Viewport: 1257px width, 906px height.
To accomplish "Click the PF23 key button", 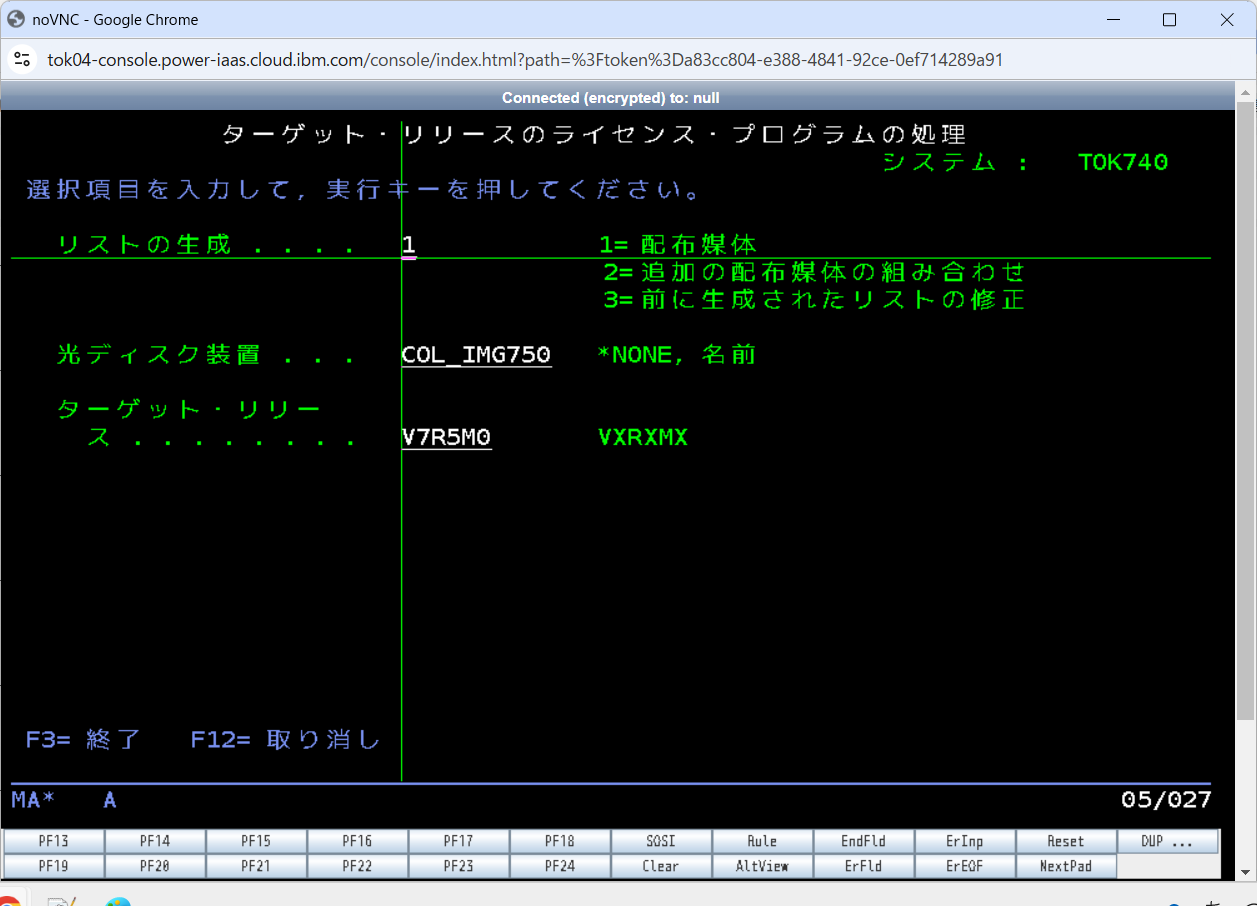I will point(459,866).
